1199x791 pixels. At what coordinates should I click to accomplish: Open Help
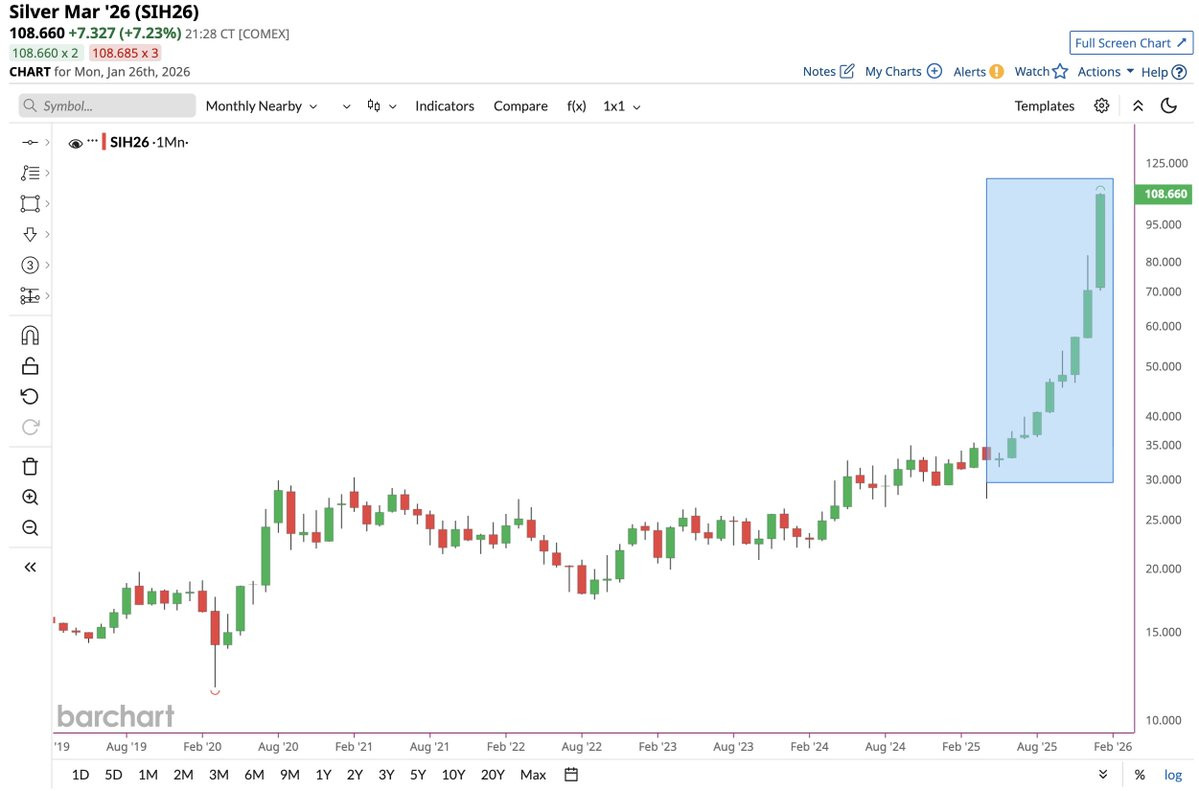click(x=1164, y=72)
